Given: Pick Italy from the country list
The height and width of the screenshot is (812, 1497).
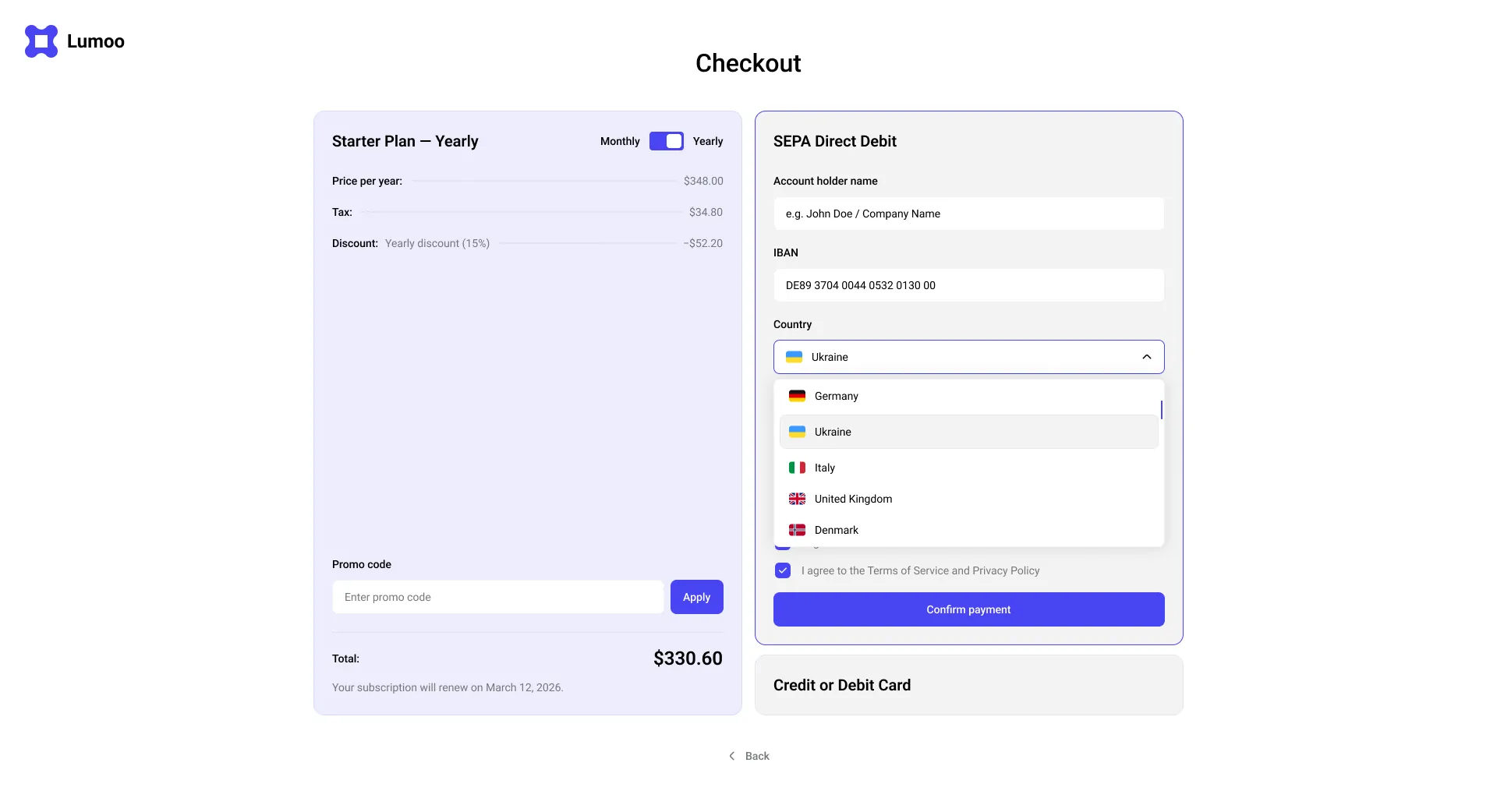Looking at the screenshot, I should 968,468.
